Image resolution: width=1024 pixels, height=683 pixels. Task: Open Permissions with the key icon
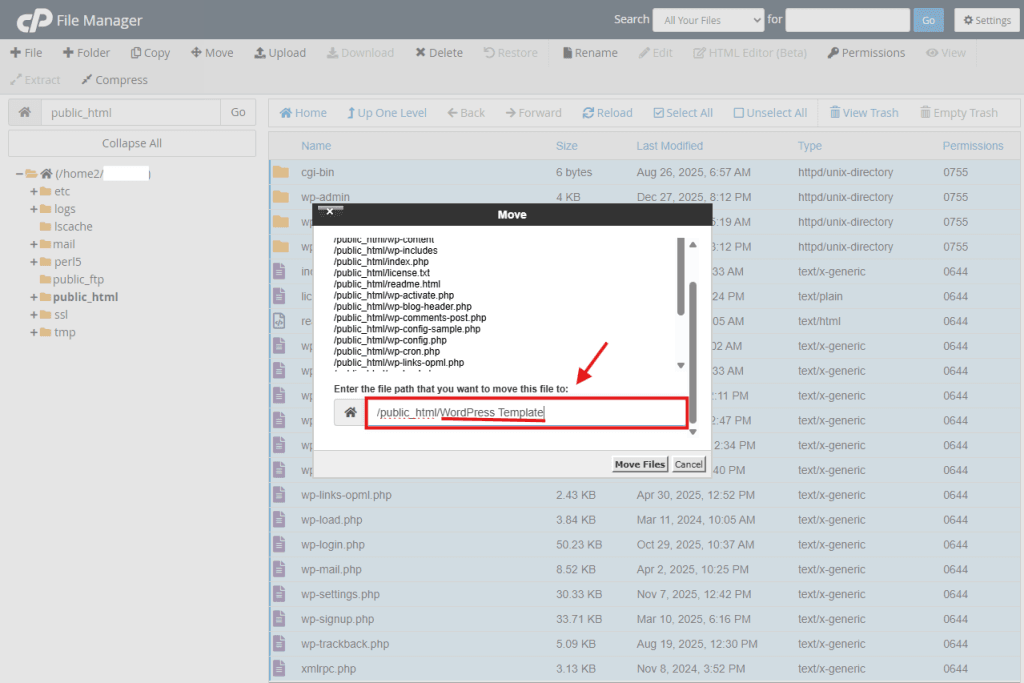pyautogui.click(x=833, y=53)
